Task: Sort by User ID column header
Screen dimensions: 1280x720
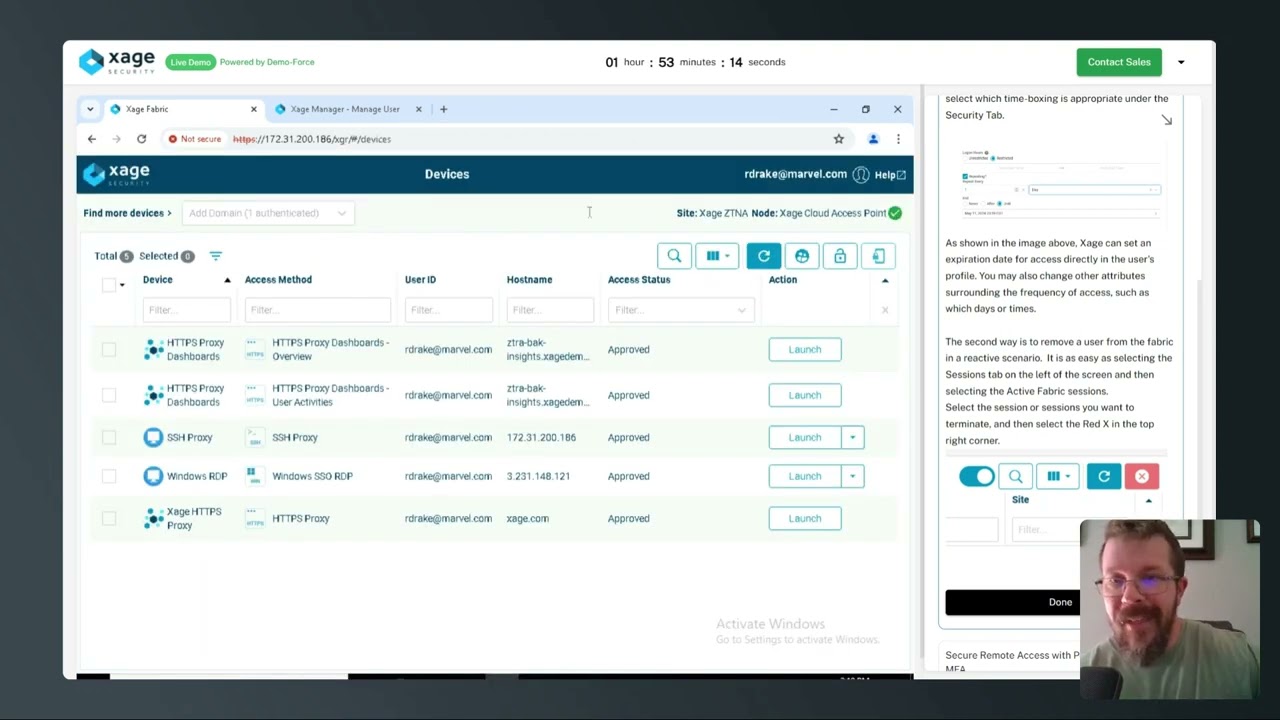Action: (420, 280)
